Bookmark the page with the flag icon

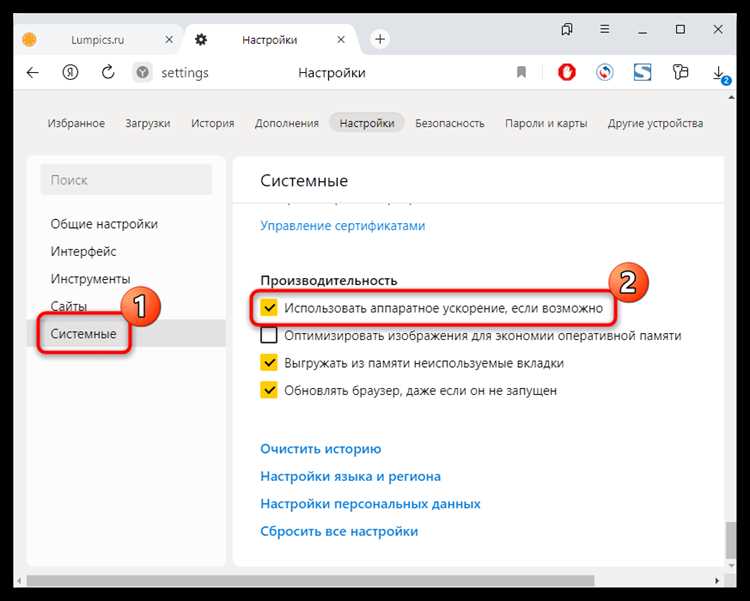pos(521,73)
